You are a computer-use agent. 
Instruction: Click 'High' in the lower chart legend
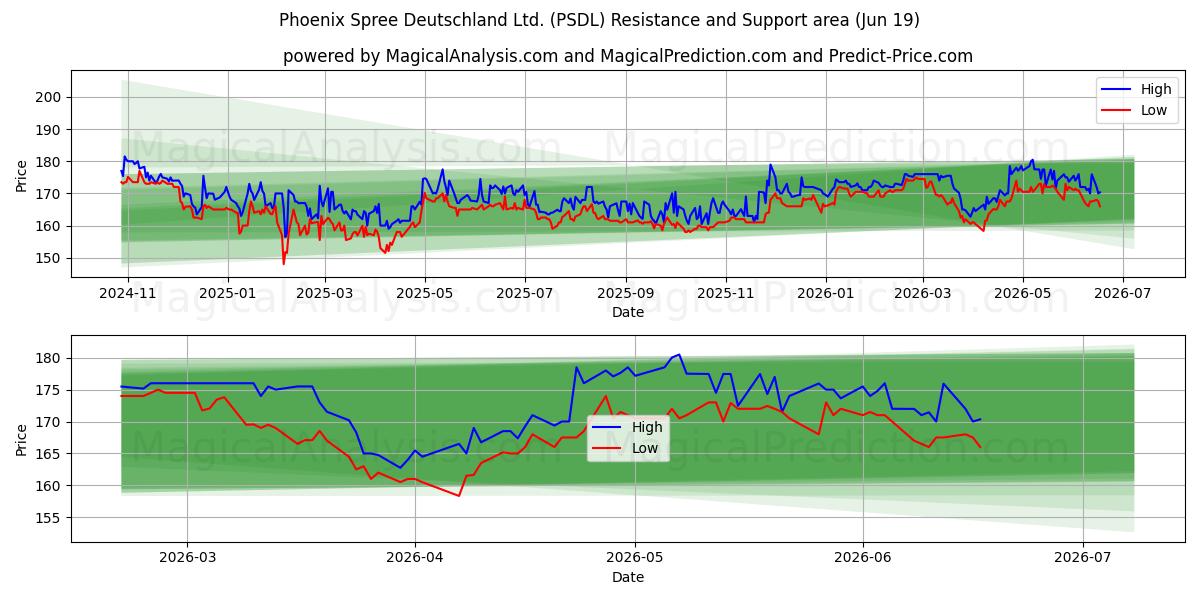(x=647, y=427)
